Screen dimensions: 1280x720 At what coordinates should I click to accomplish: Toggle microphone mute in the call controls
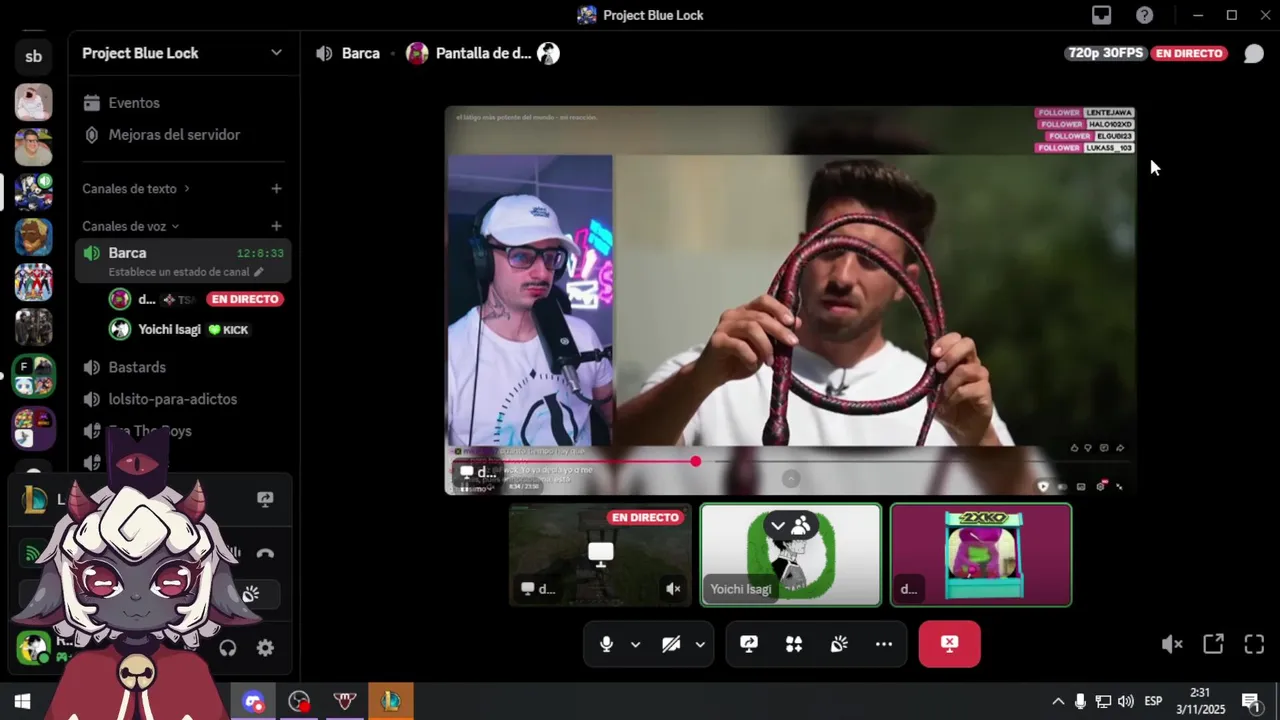click(606, 644)
